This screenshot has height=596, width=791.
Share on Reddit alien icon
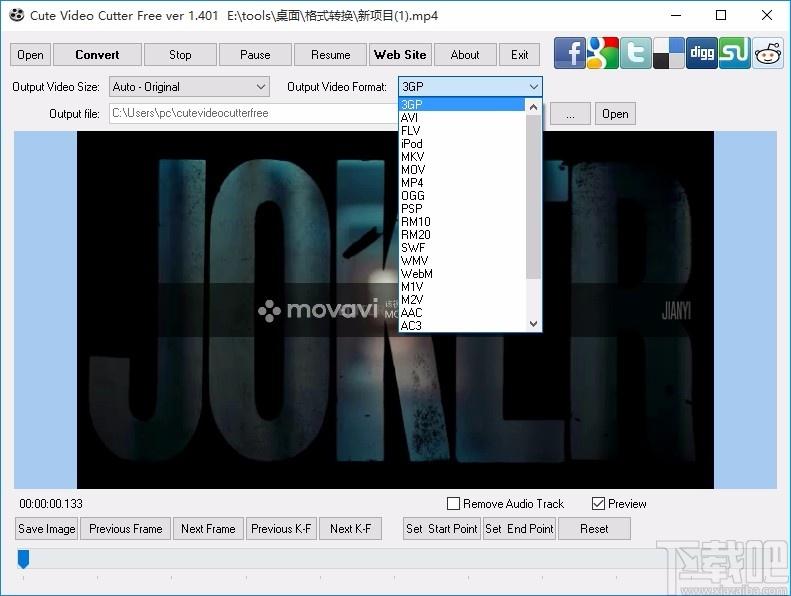(x=768, y=53)
